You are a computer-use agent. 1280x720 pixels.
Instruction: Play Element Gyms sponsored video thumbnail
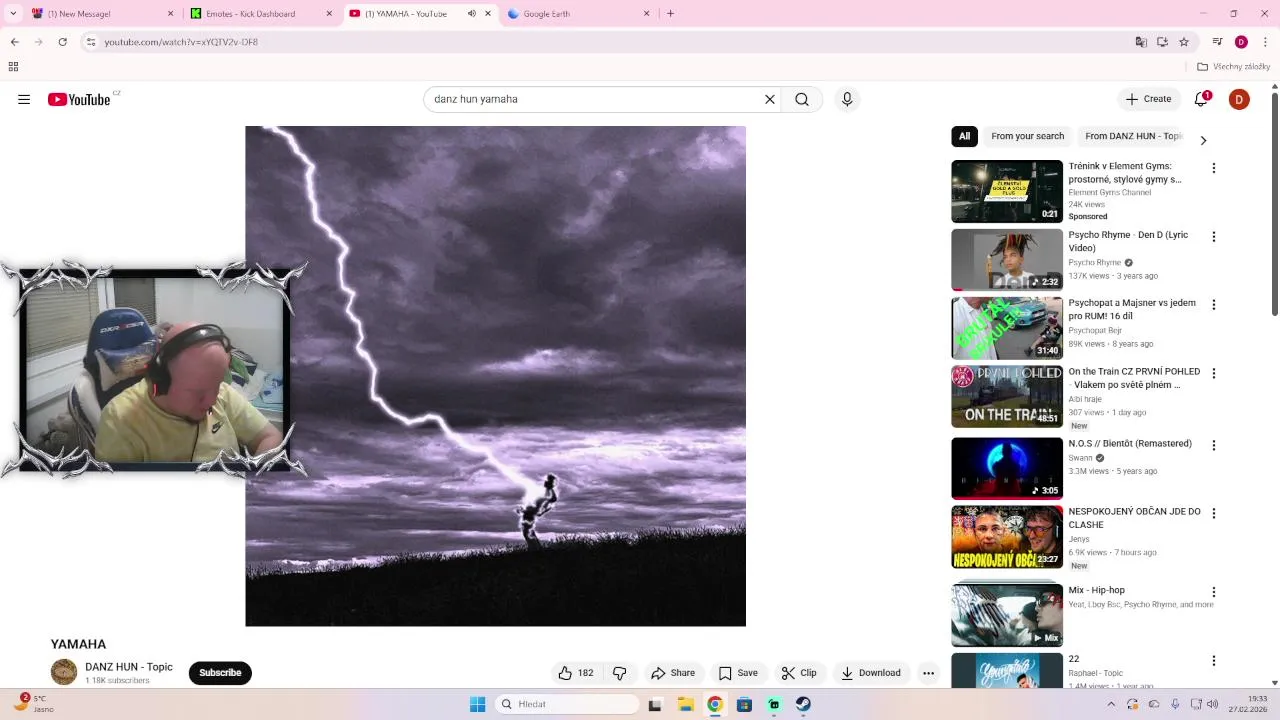pos(1007,191)
